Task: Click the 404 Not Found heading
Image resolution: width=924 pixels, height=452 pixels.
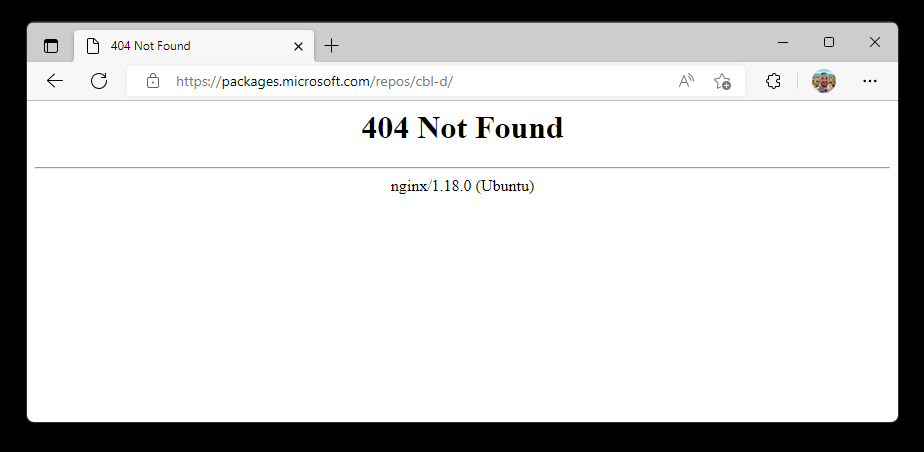Action: pyautogui.click(x=463, y=128)
